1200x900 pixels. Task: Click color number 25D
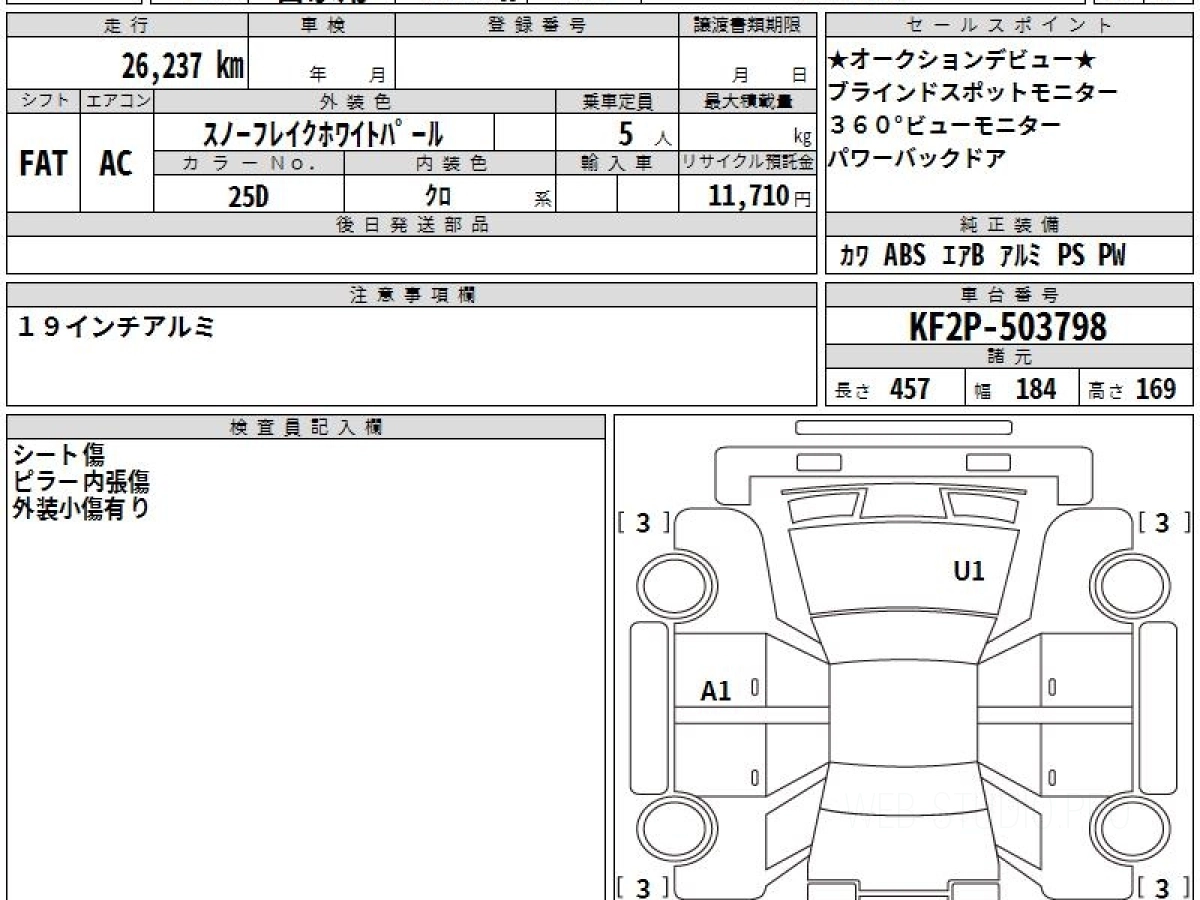(x=249, y=197)
